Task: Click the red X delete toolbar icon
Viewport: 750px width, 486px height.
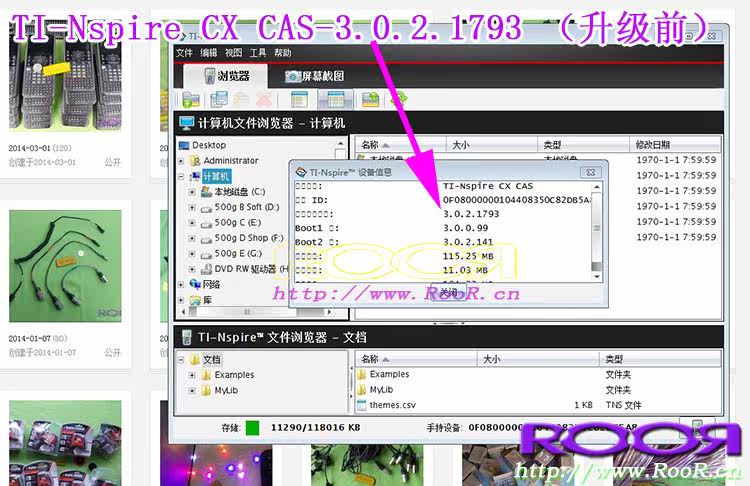Action: pyautogui.click(x=264, y=99)
